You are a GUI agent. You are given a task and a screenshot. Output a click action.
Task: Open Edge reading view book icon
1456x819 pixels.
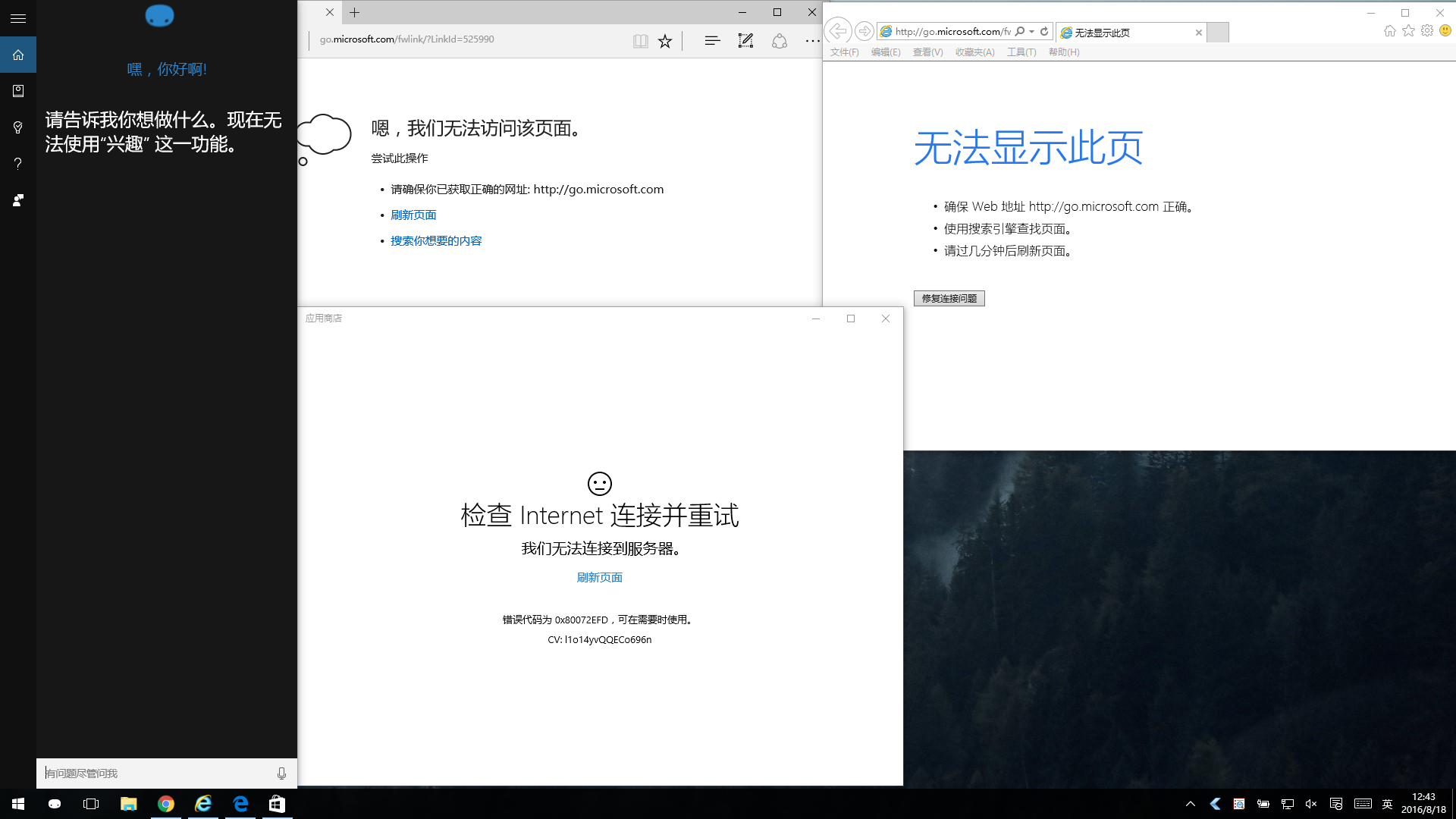(x=640, y=41)
